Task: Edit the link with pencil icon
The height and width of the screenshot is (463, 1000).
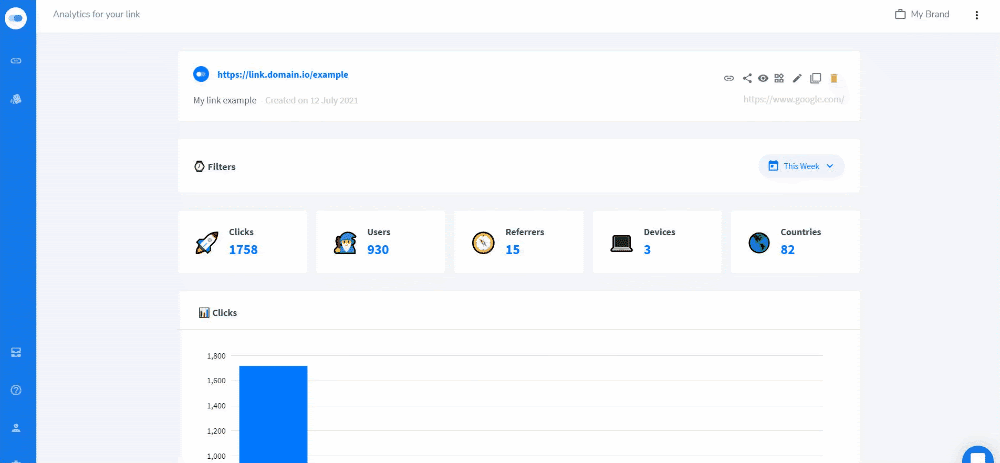Action: [x=797, y=78]
